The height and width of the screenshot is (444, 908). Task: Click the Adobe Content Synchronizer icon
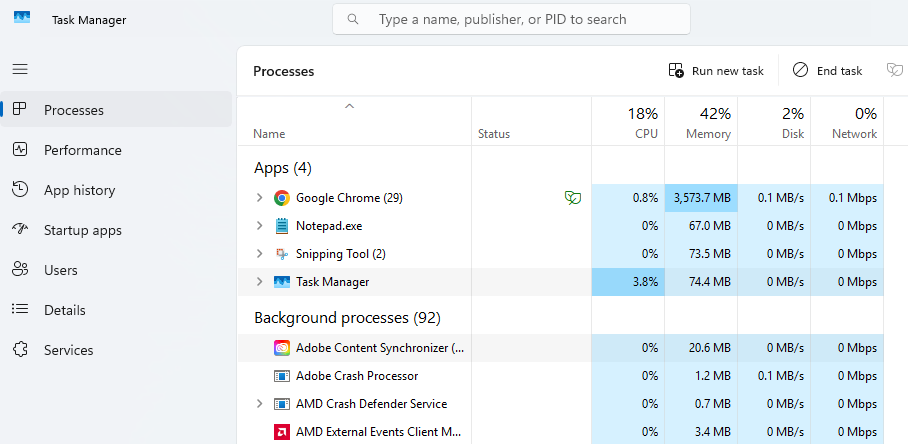(282, 348)
